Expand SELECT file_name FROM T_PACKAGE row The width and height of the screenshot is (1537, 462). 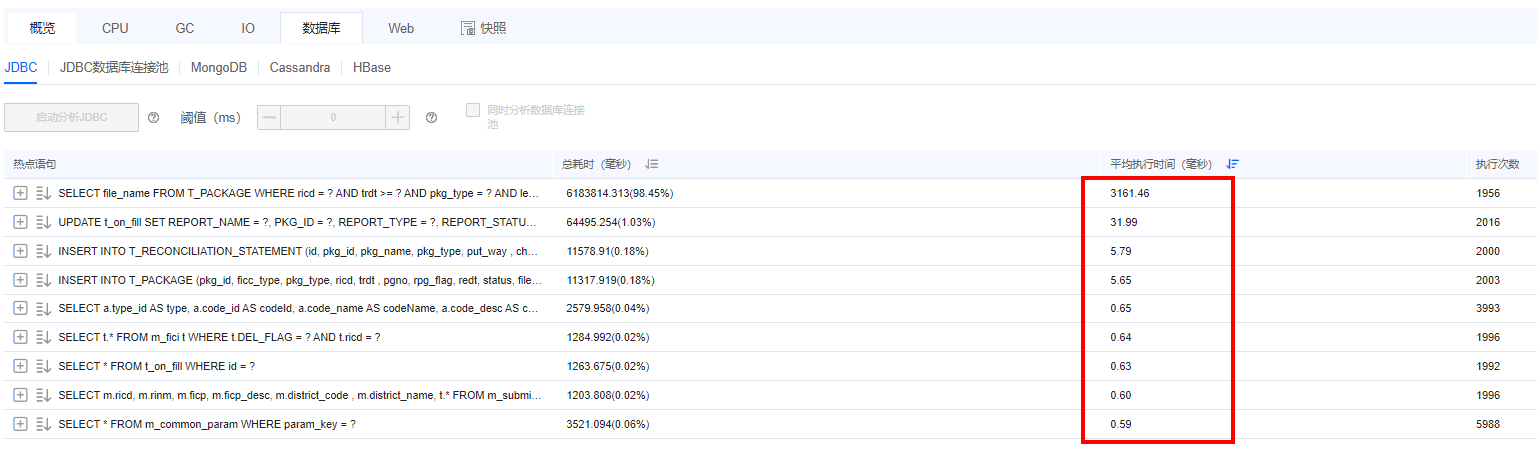[x=20, y=193]
